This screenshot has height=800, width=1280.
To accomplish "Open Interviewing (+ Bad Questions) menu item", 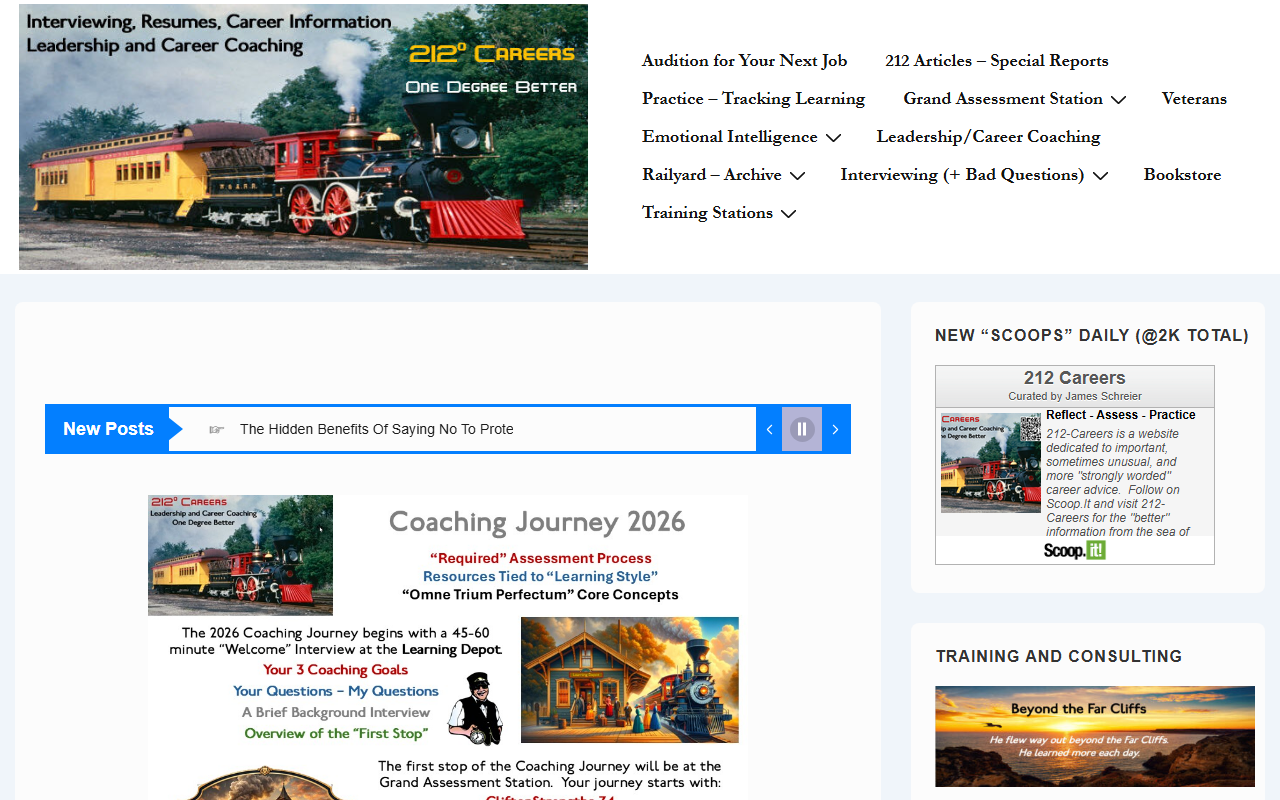I will click(962, 175).
